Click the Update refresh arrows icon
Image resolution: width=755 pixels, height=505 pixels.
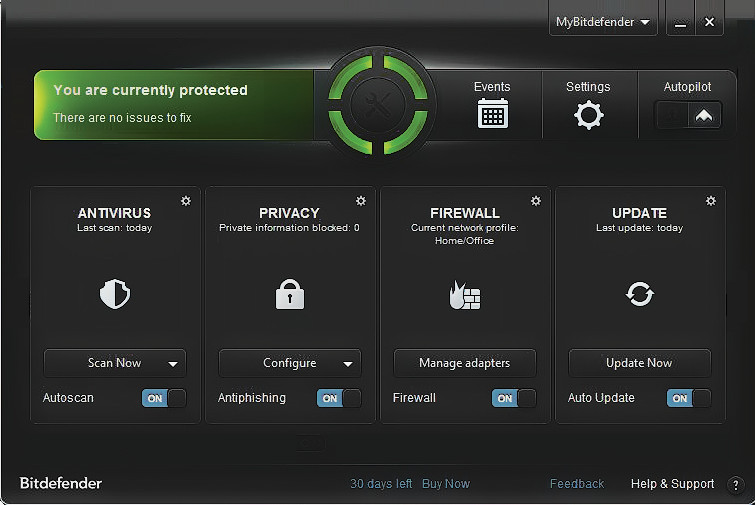639,294
